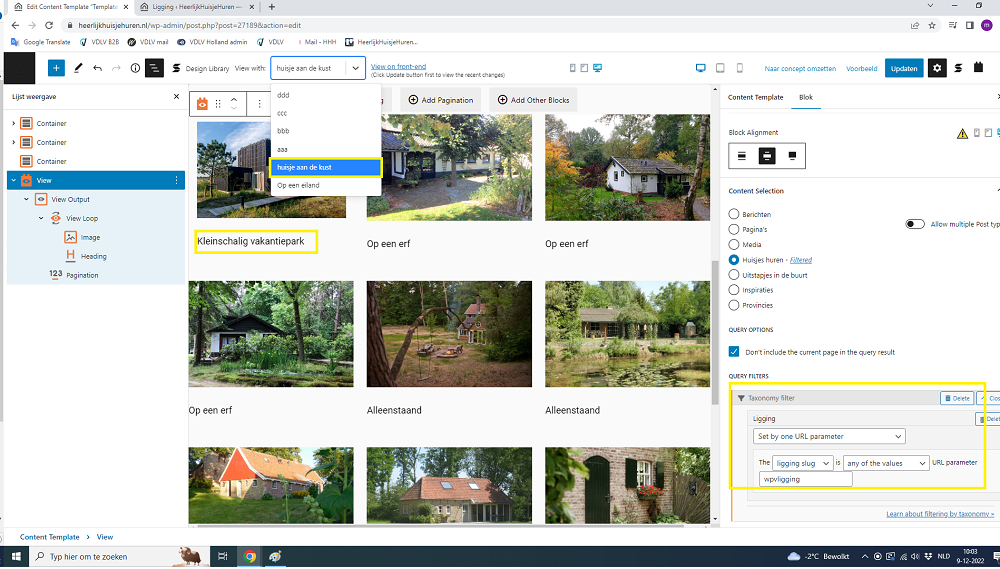Click the View block icon in block toolbar
1000x569 pixels.
tap(202, 103)
